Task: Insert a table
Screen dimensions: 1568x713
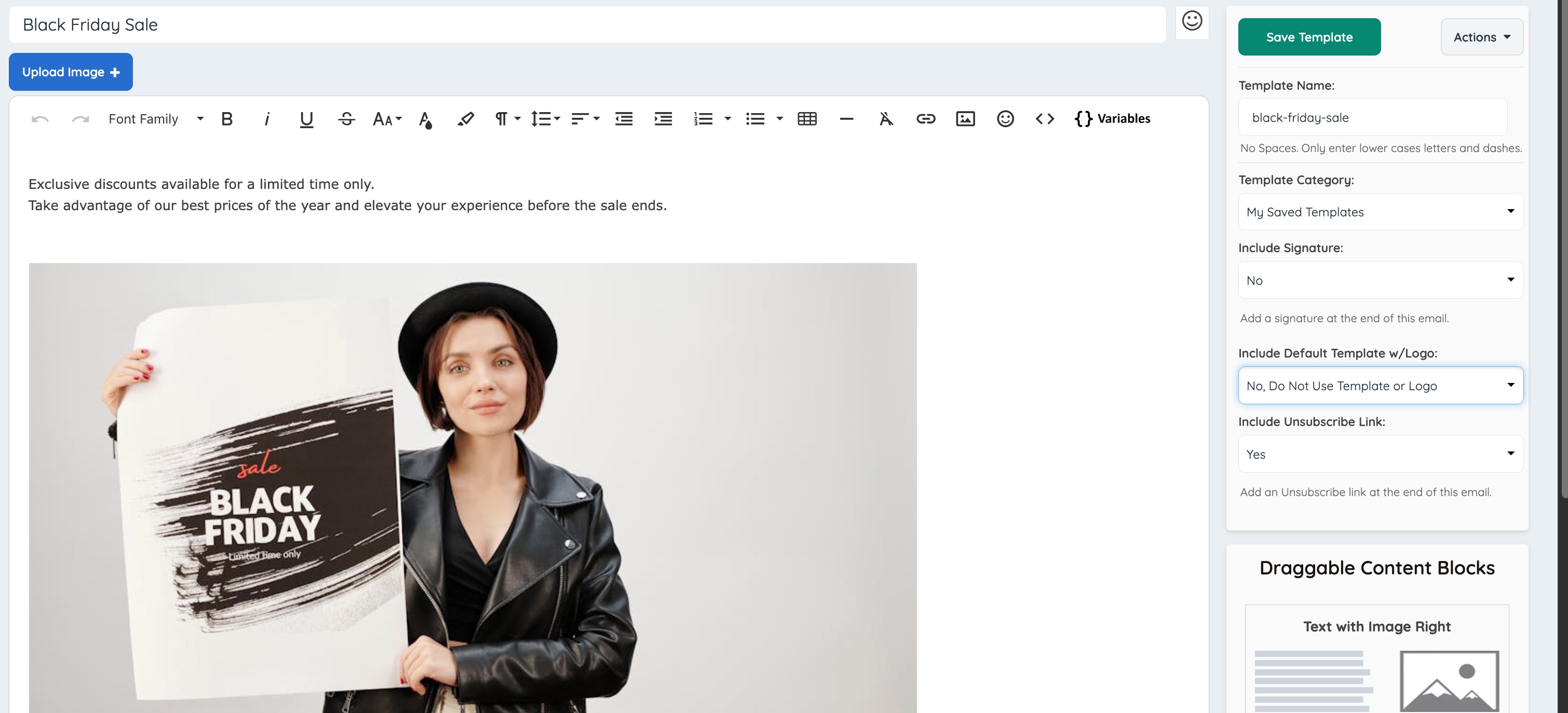Action: [x=807, y=119]
